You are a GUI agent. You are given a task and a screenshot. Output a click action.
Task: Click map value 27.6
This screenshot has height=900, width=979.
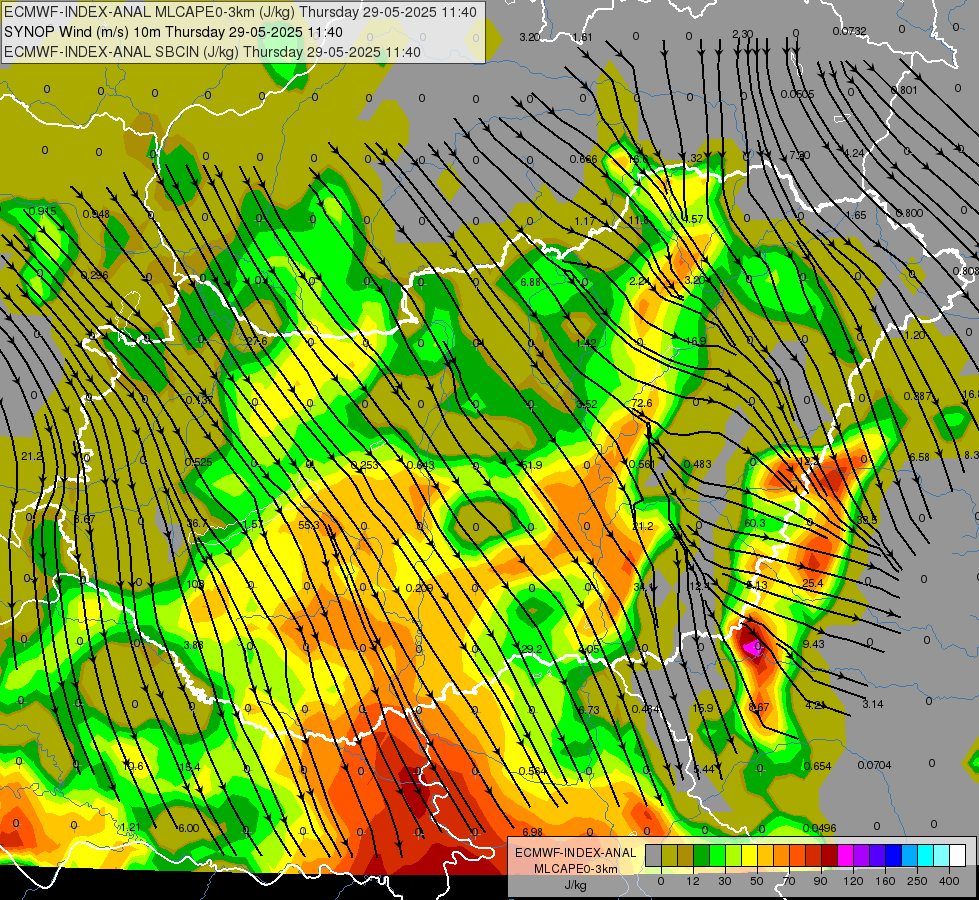[x=256, y=341]
